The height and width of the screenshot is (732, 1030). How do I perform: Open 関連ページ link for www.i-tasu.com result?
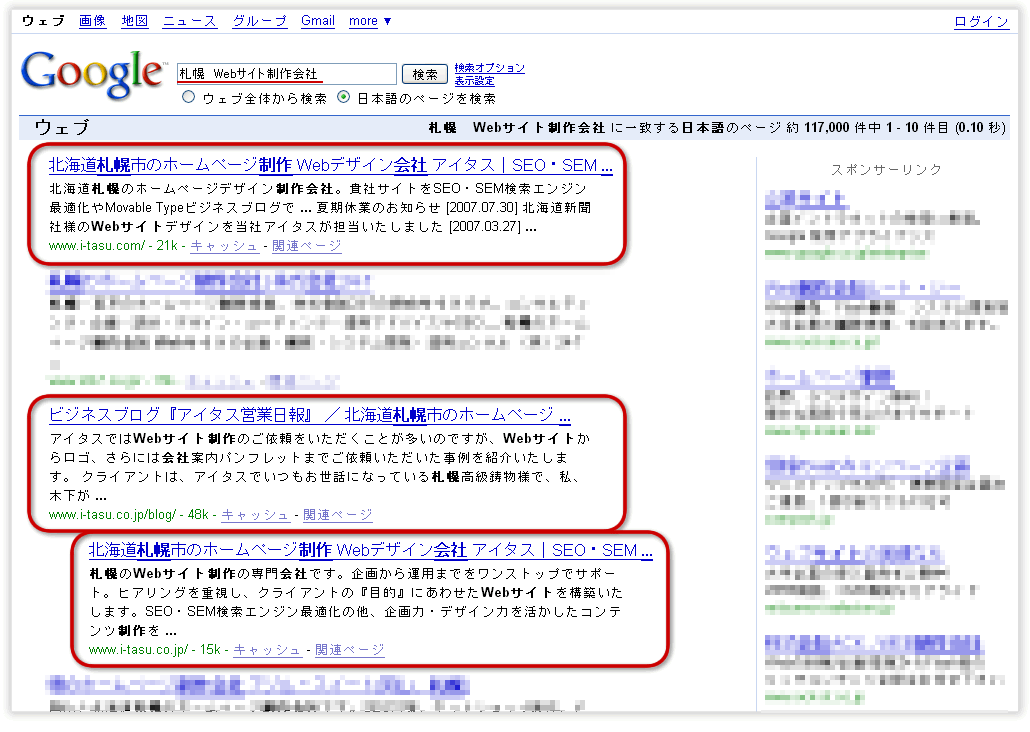tap(306, 246)
